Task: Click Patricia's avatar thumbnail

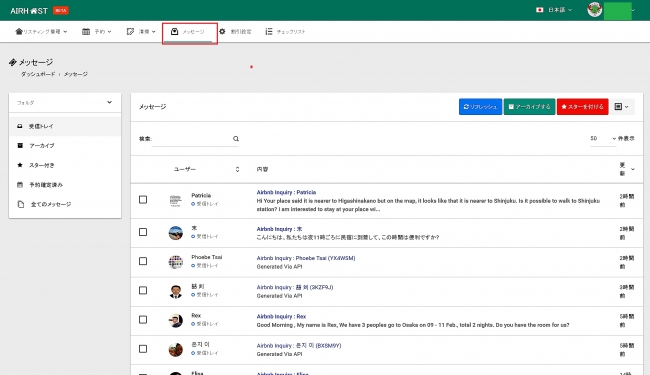Action: tap(176, 200)
